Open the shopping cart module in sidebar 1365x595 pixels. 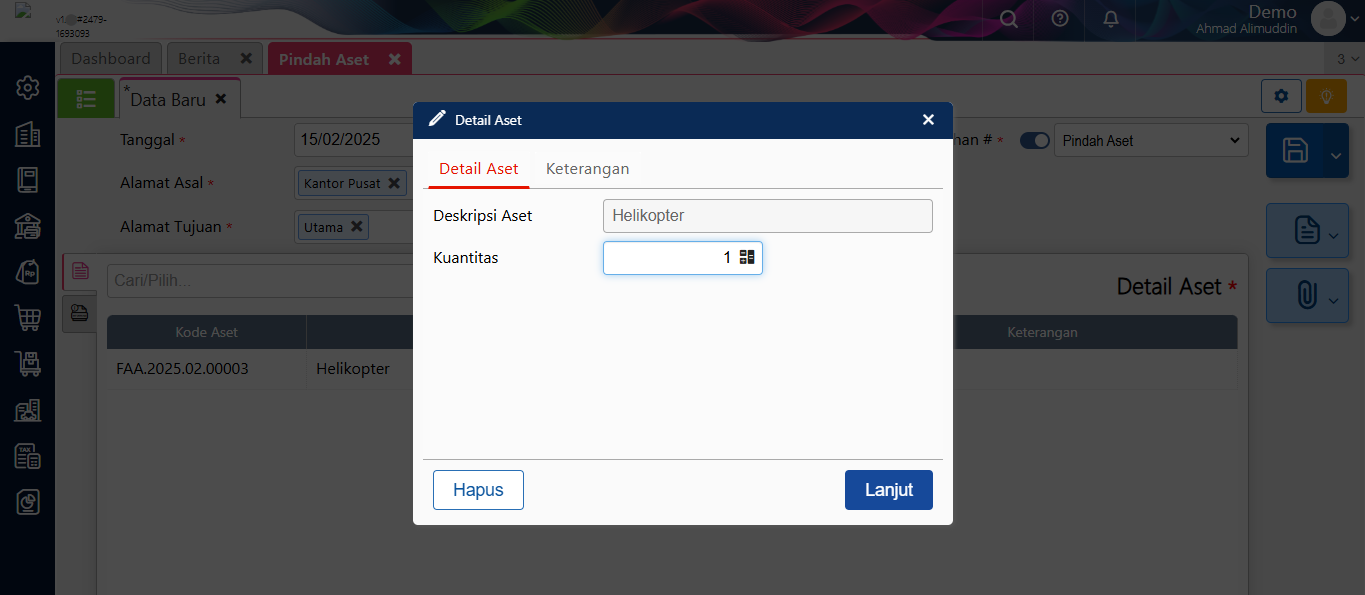[x=27, y=318]
